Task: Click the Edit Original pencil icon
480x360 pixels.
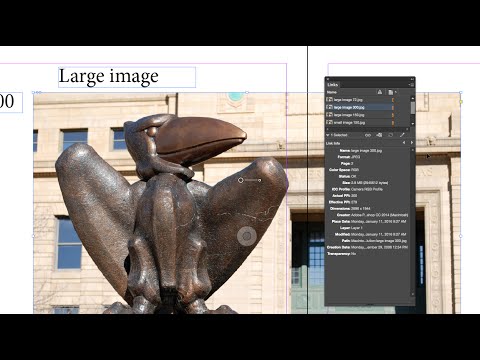Action: point(402,135)
